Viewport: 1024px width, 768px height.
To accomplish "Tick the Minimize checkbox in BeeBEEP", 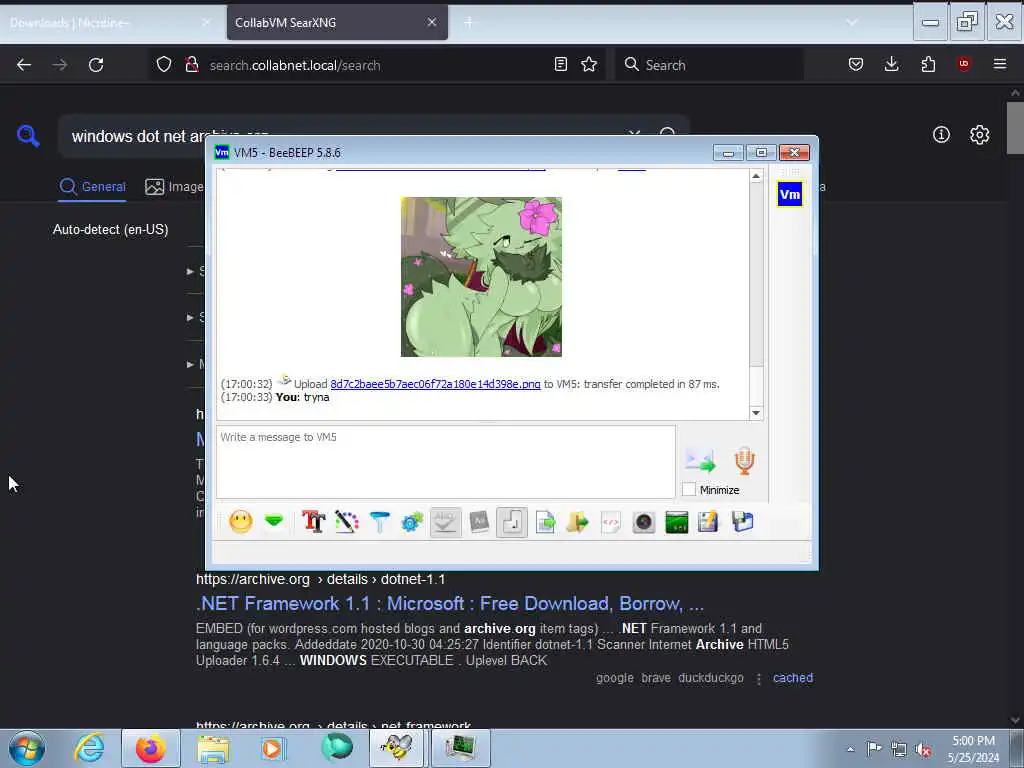I will (688, 489).
